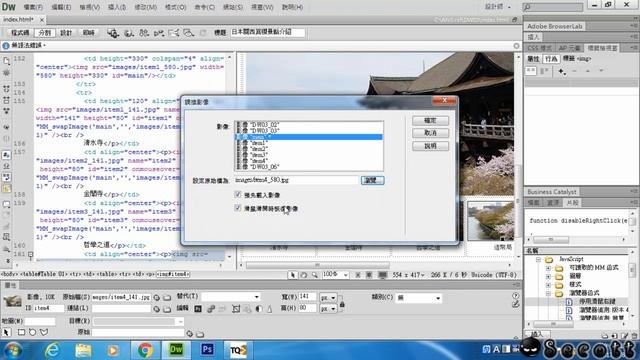Click the W3C validation icon in document toolbar
Image resolution: width=640 pixels, height=360 pixels.
tap(159, 33)
